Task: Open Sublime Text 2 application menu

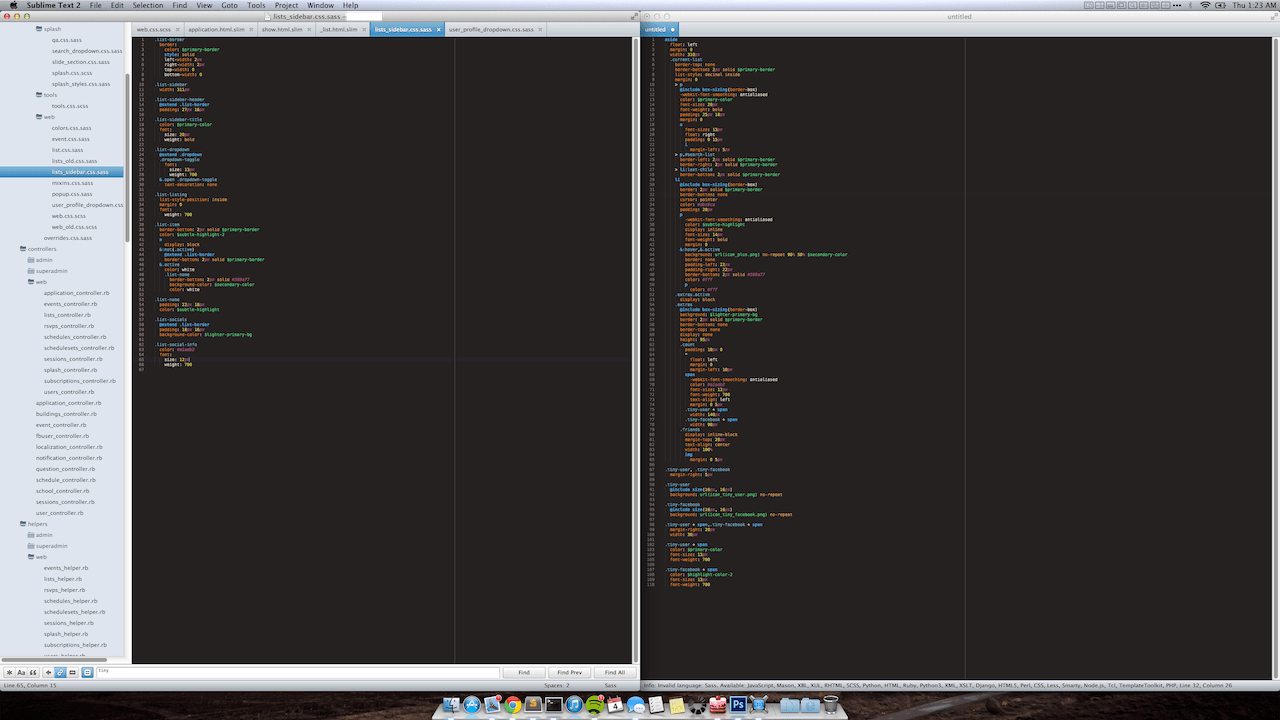Action: 53,5
